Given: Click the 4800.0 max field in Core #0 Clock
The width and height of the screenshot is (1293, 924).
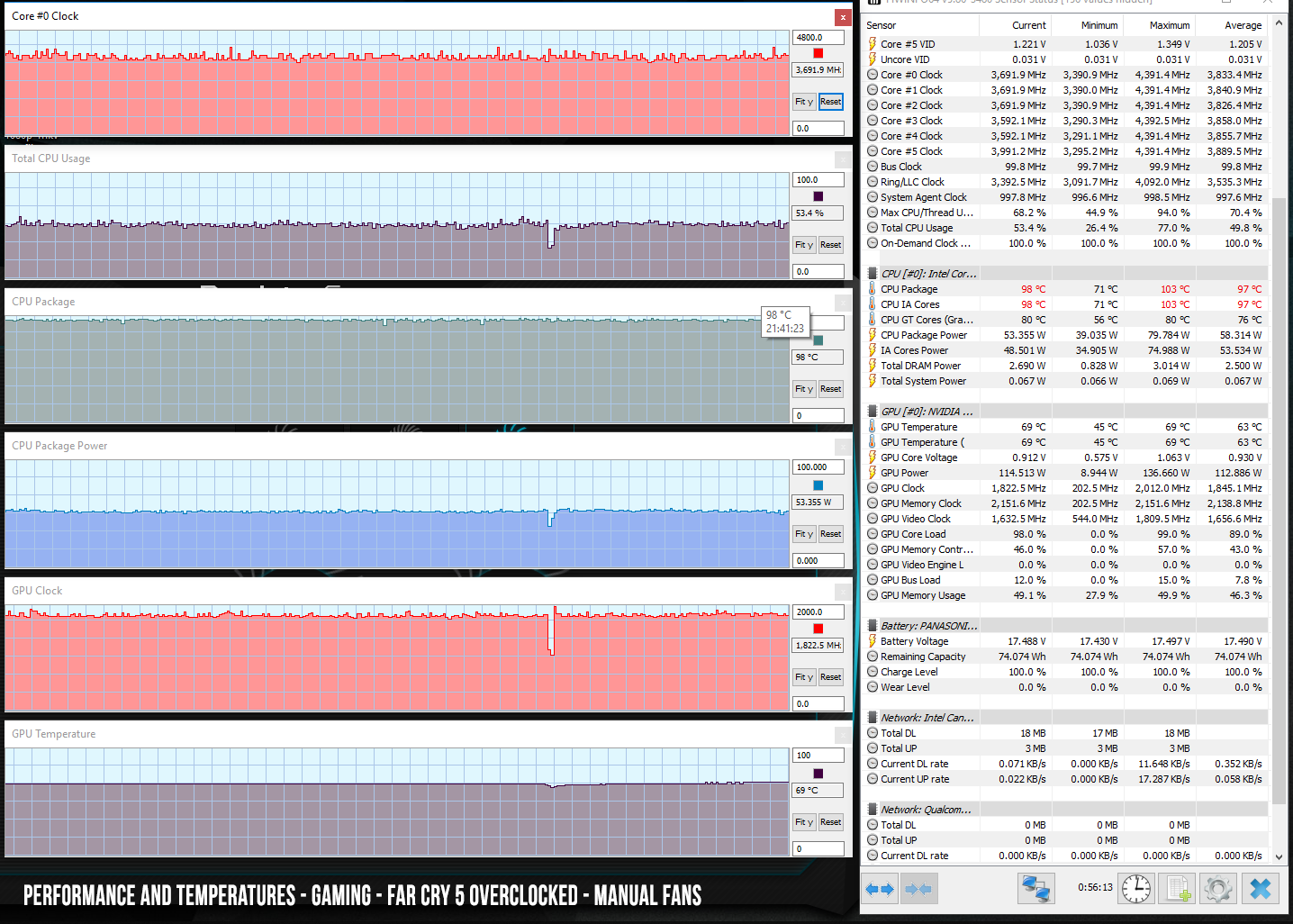Looking at the screenshot, I should click(x=818, y=38).
